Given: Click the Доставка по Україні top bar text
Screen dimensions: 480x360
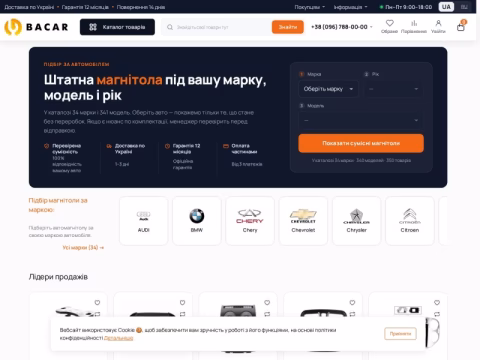Looking at the screenshot, I should [29, 7].
